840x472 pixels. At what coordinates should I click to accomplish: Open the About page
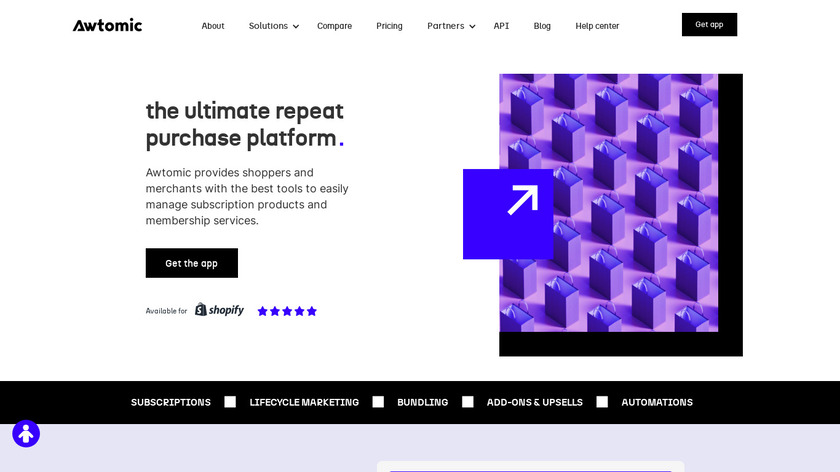click(213, 26)
